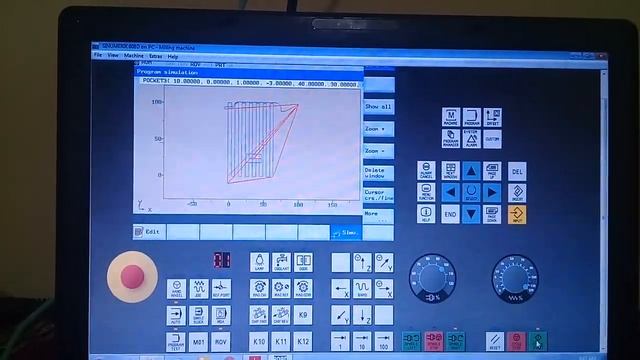Adjust the feedrate override dial
The width and height of the screenshot is (640, 360).
click(x=515, y=279)
